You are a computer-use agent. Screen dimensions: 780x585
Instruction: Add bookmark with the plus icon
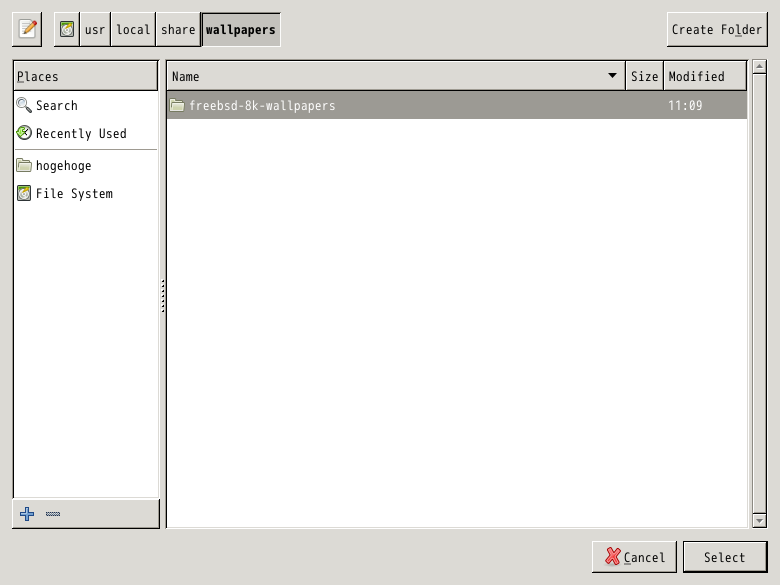pos(27,514)
